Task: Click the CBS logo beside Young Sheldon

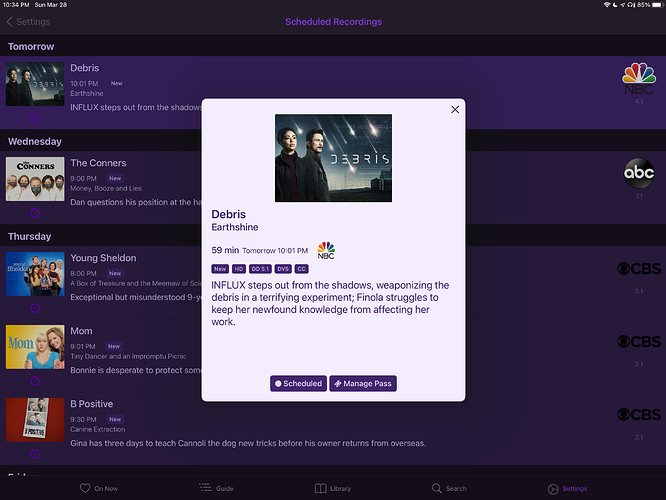Action: click(x=639, y=269)
